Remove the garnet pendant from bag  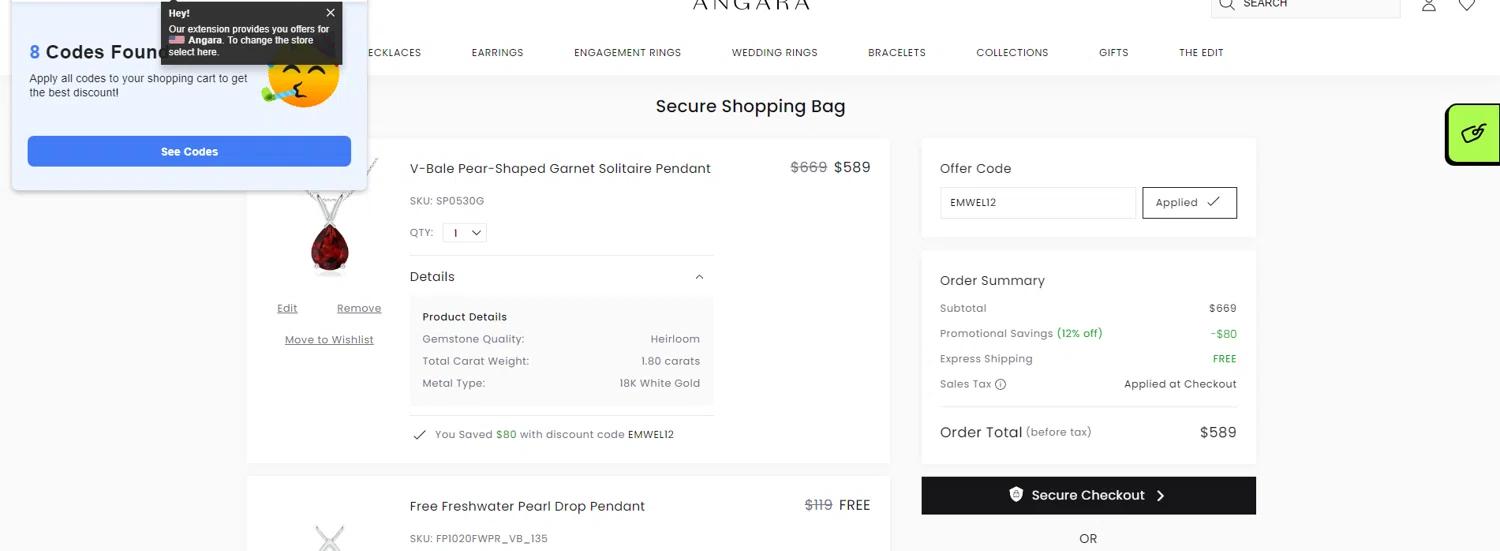click(358, 308)
